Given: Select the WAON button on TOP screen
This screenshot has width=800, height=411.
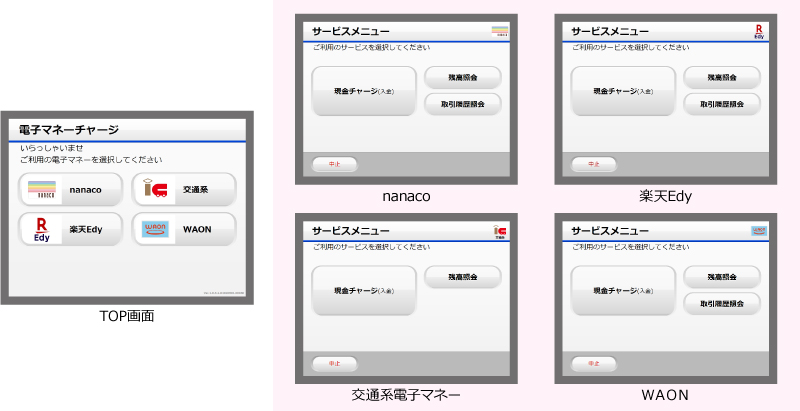Looking at the screenshot, I should point(184,229).
